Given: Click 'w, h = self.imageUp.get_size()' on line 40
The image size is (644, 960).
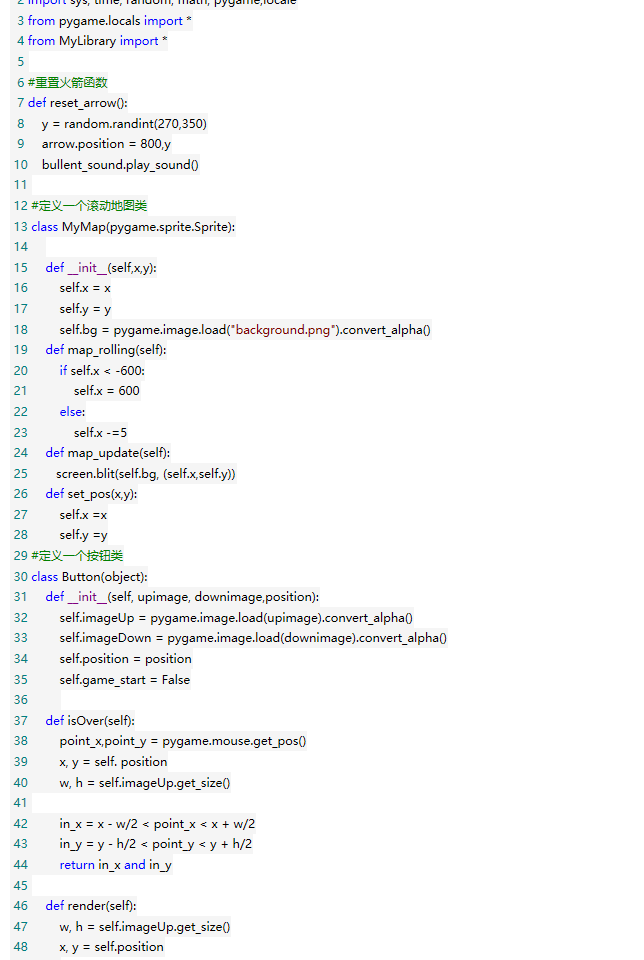Looking at the screenshot, I should tap(145, 783).
